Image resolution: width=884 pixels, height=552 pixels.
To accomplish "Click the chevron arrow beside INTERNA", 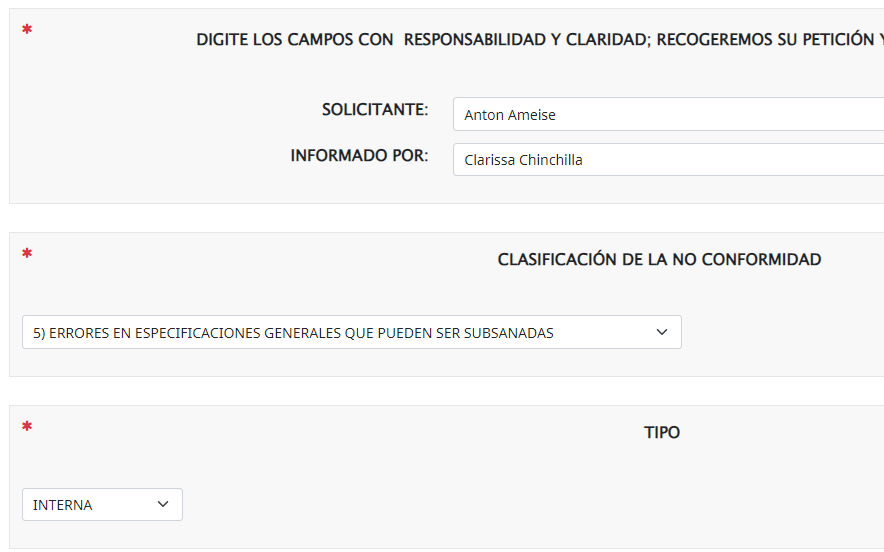I will [163, 505].
